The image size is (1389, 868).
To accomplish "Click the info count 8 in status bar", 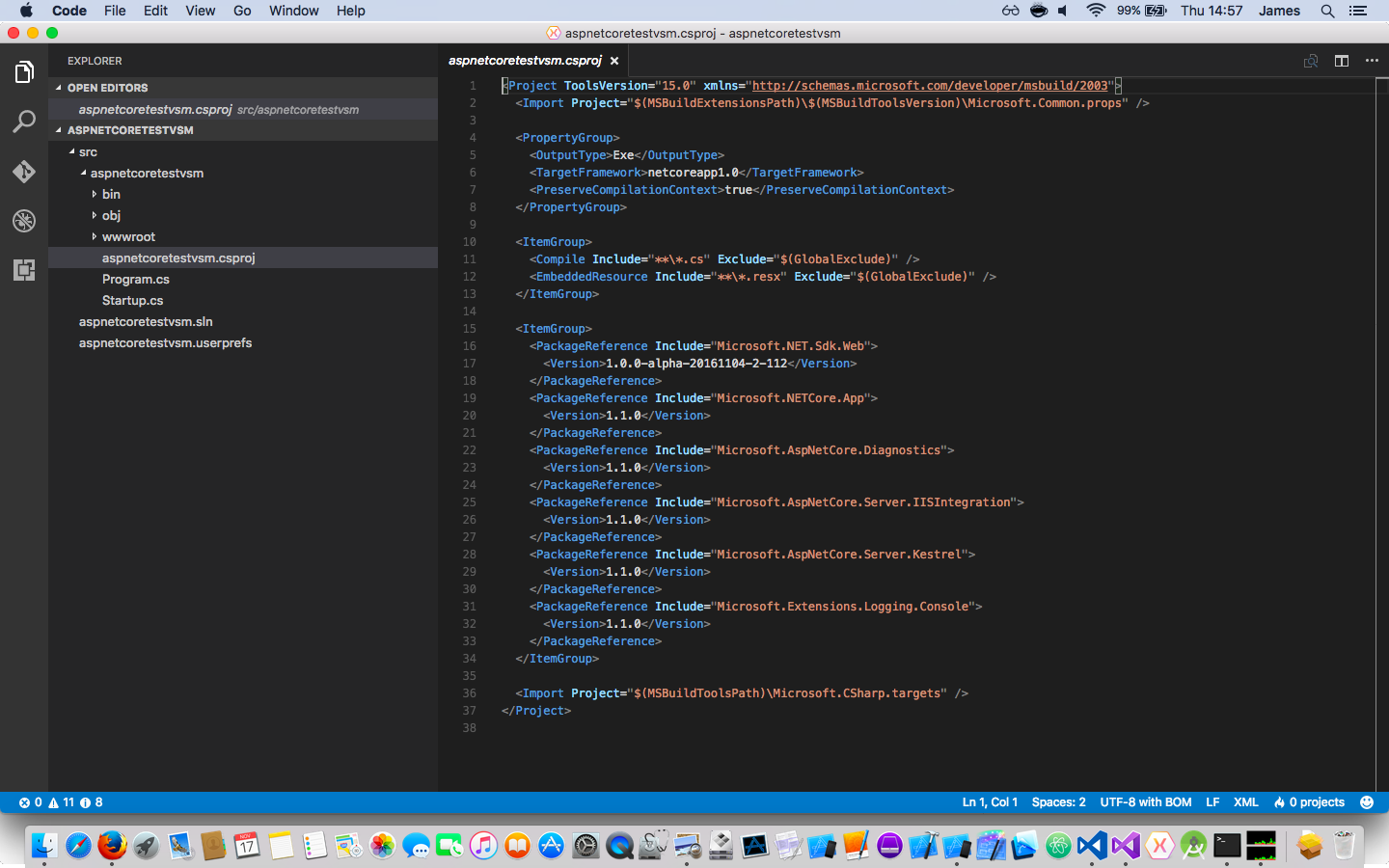I will click(x=91, y=802).
